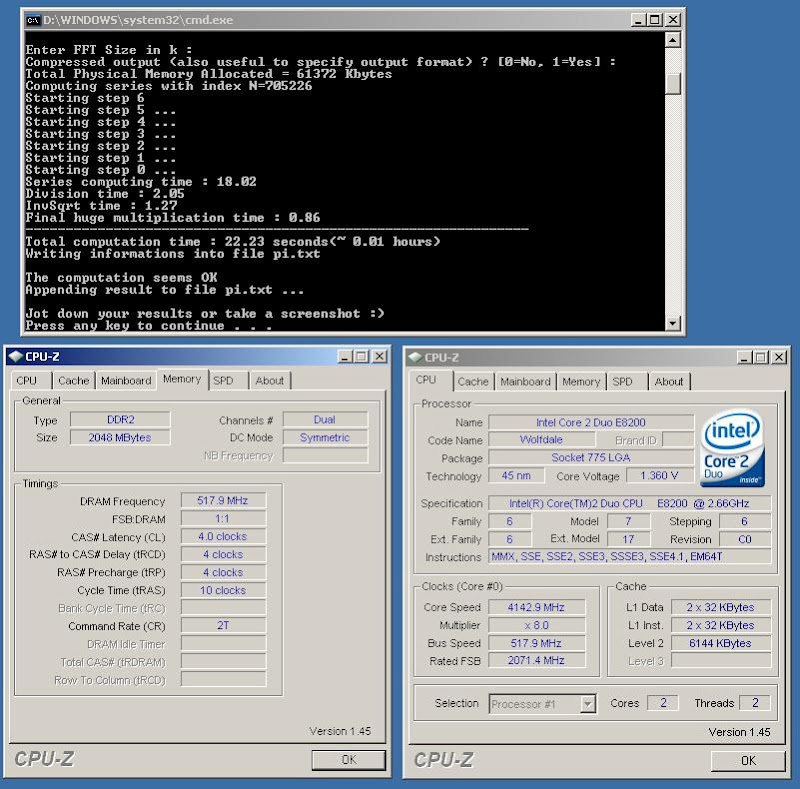Click the Series computing time 18.02 line
Image resolution: width=800 pixels, height=789 pixels.
(141, 182)
